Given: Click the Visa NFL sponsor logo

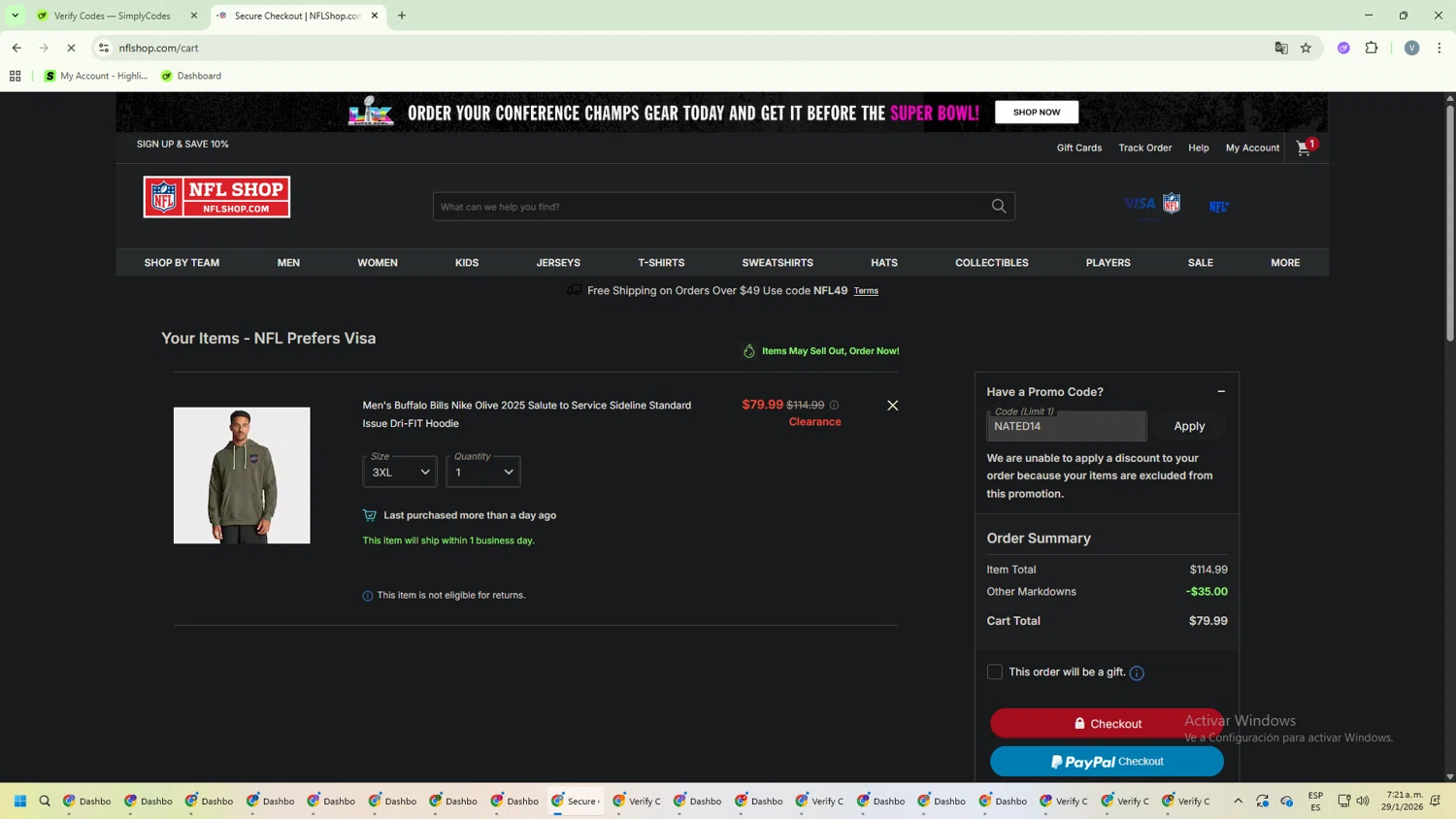Looking at the screenshot, I should point(1152,204).
